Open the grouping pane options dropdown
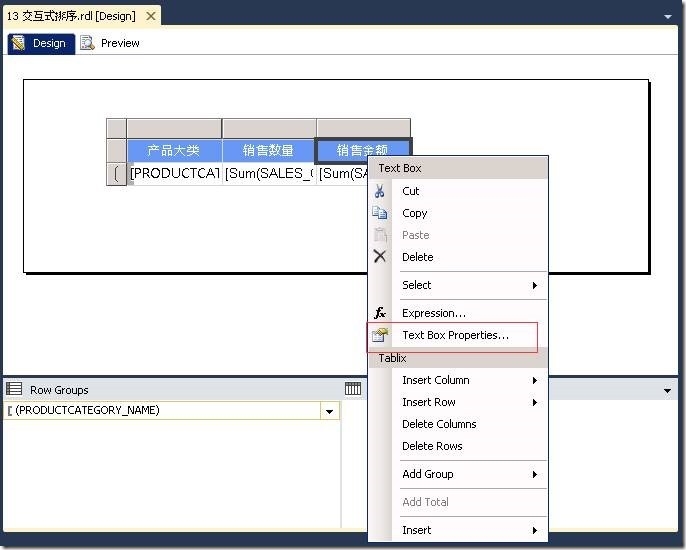Viewport: 686px width, 550px height. (x=667, y=390)
